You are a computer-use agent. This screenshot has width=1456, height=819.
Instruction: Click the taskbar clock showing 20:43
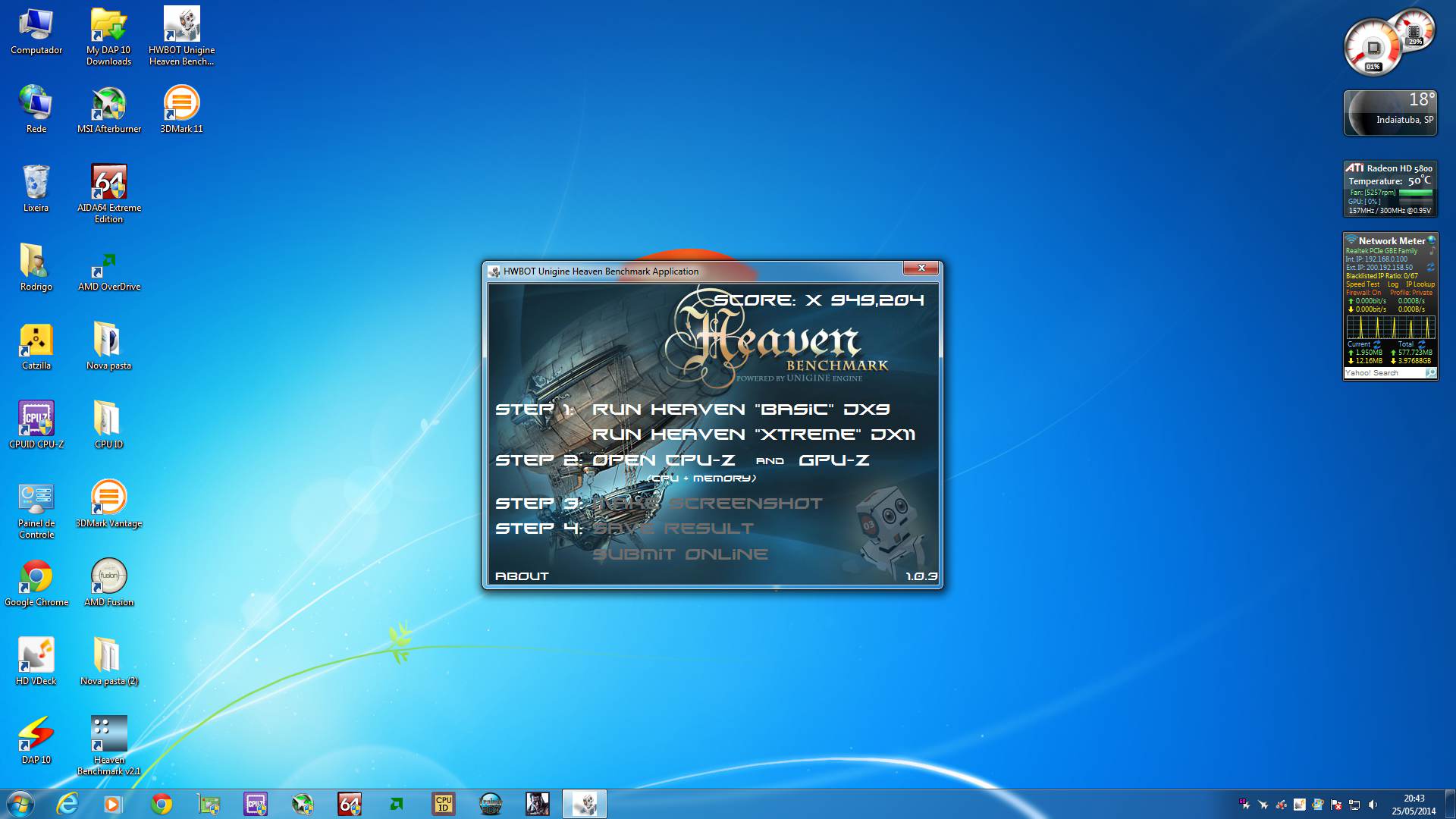(1414, 805)
